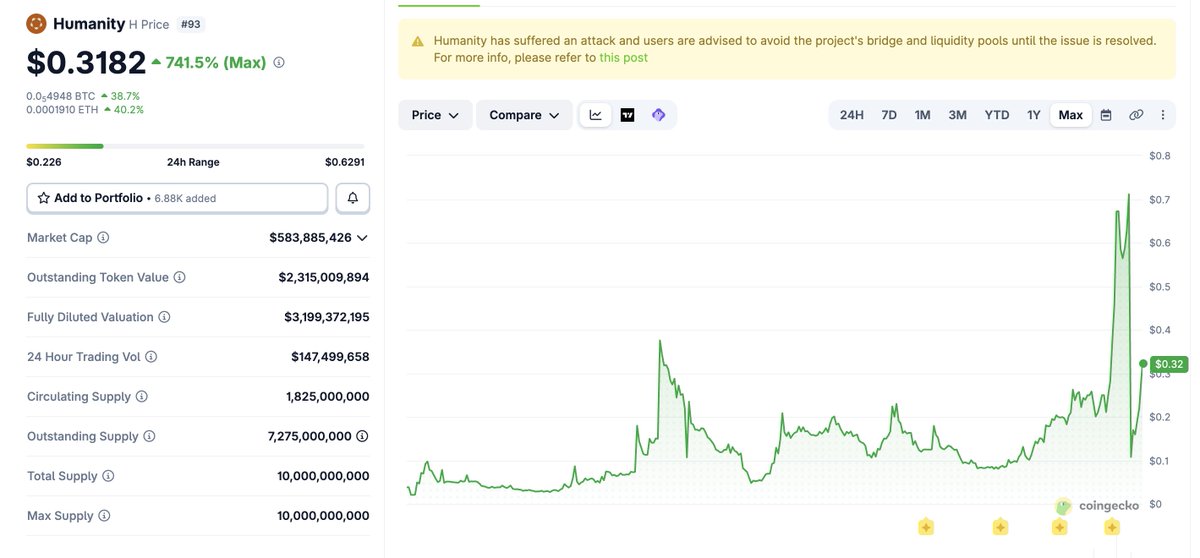1200x558 pixels.
Task: Click the $3,199,372,195 valuation value
Action: tap(327, 317)
